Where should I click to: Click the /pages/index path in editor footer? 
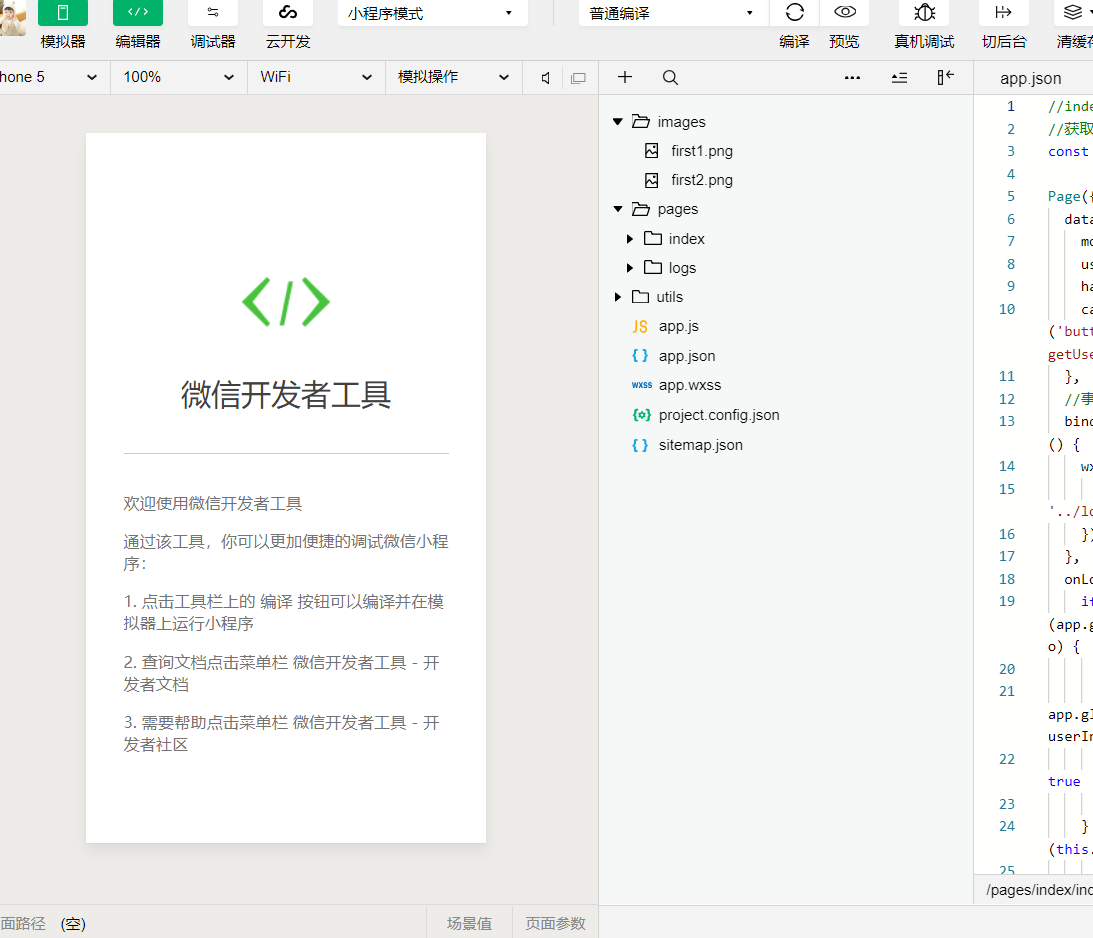pos(1039,890)
